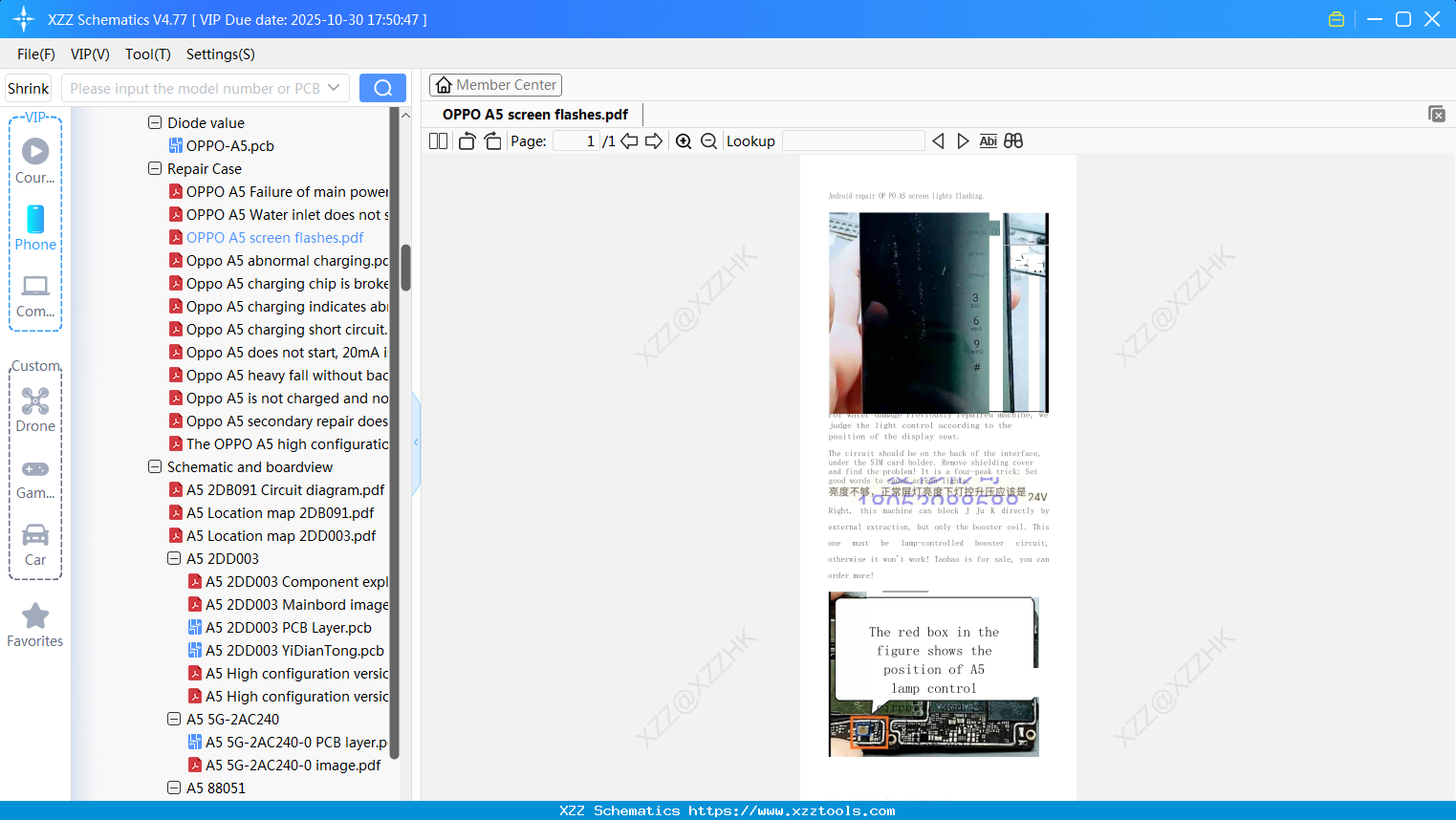Open Oppo A5 charging chip is broken case
Viewport: 1456px width, 820px height.
pos(287,283)
